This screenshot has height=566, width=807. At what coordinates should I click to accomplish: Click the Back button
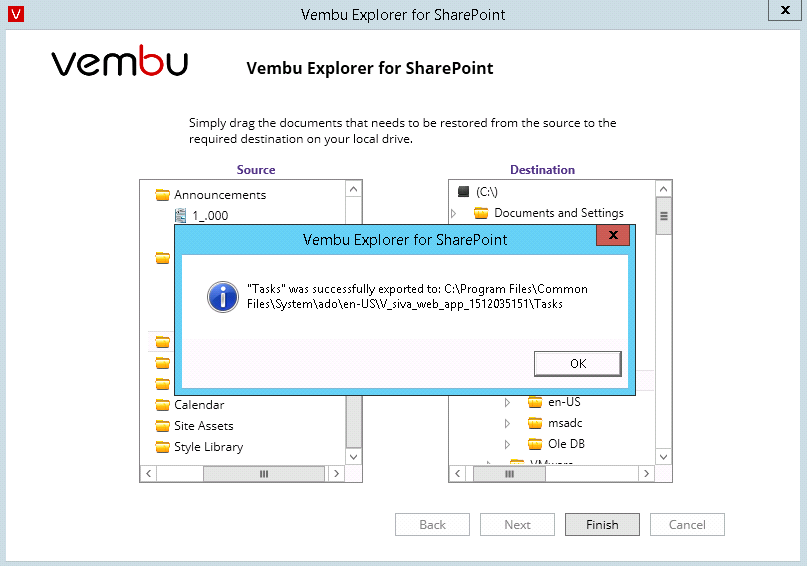click(432, 524)
